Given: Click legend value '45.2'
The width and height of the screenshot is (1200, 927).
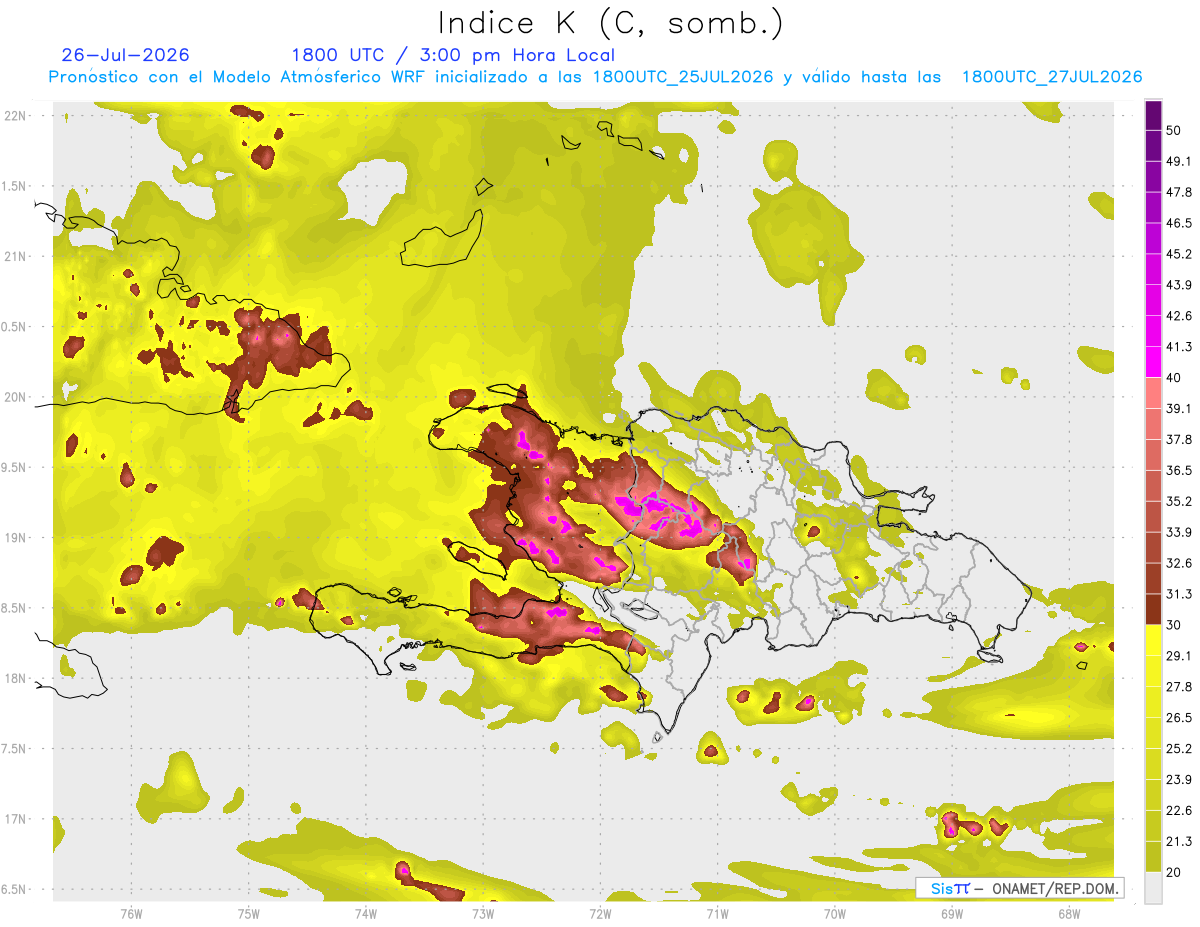Looking at the screenshot, I should (x=1178, y=254).
